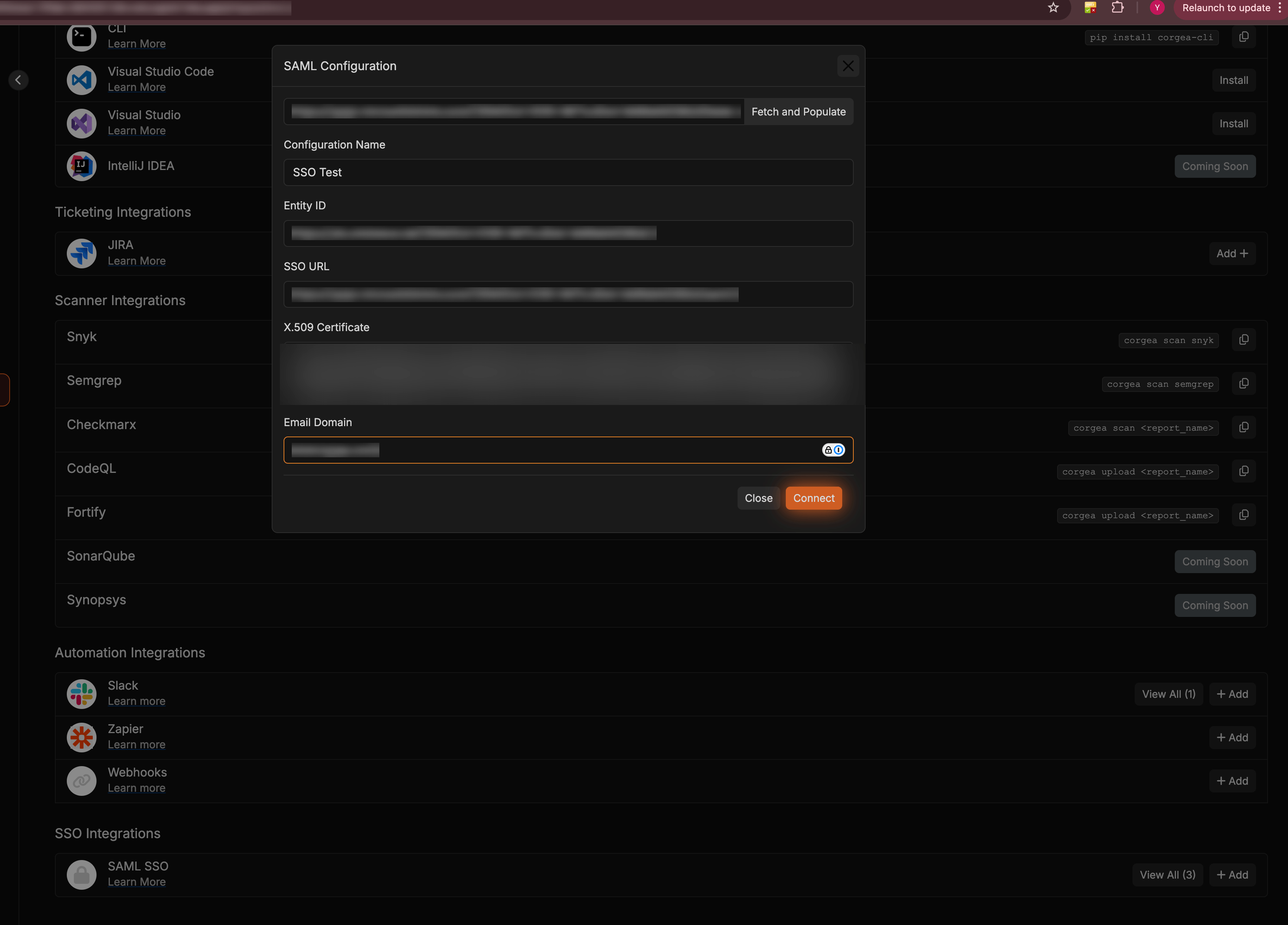Open the password manager icon in Email Domain

(833, 450)
